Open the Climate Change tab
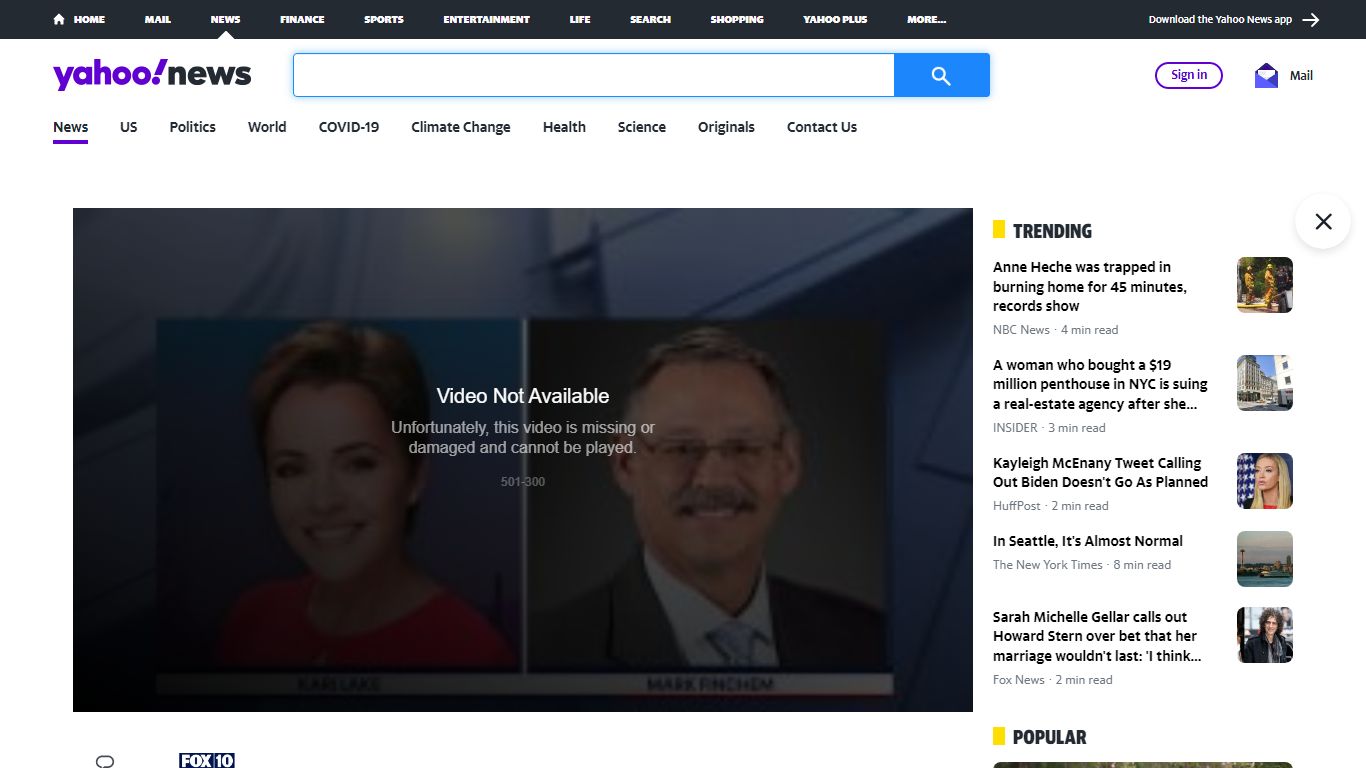The width and height of the screenshot is (1366, 768). (461, 127)
